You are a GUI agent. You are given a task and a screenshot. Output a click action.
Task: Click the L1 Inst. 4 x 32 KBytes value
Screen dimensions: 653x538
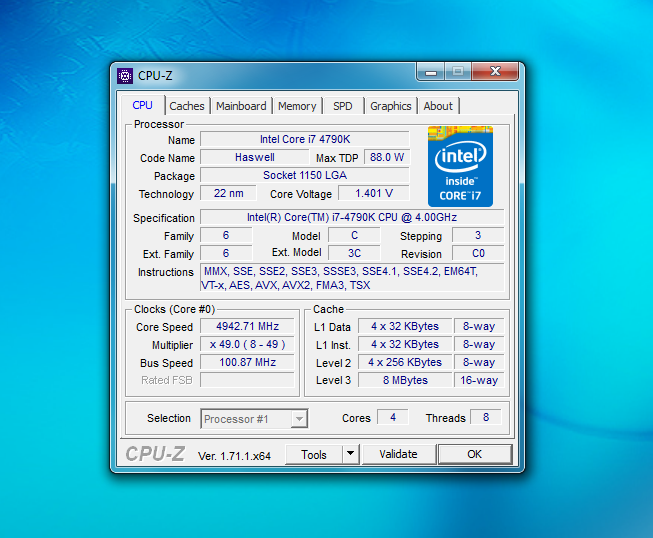pos(405,344)
